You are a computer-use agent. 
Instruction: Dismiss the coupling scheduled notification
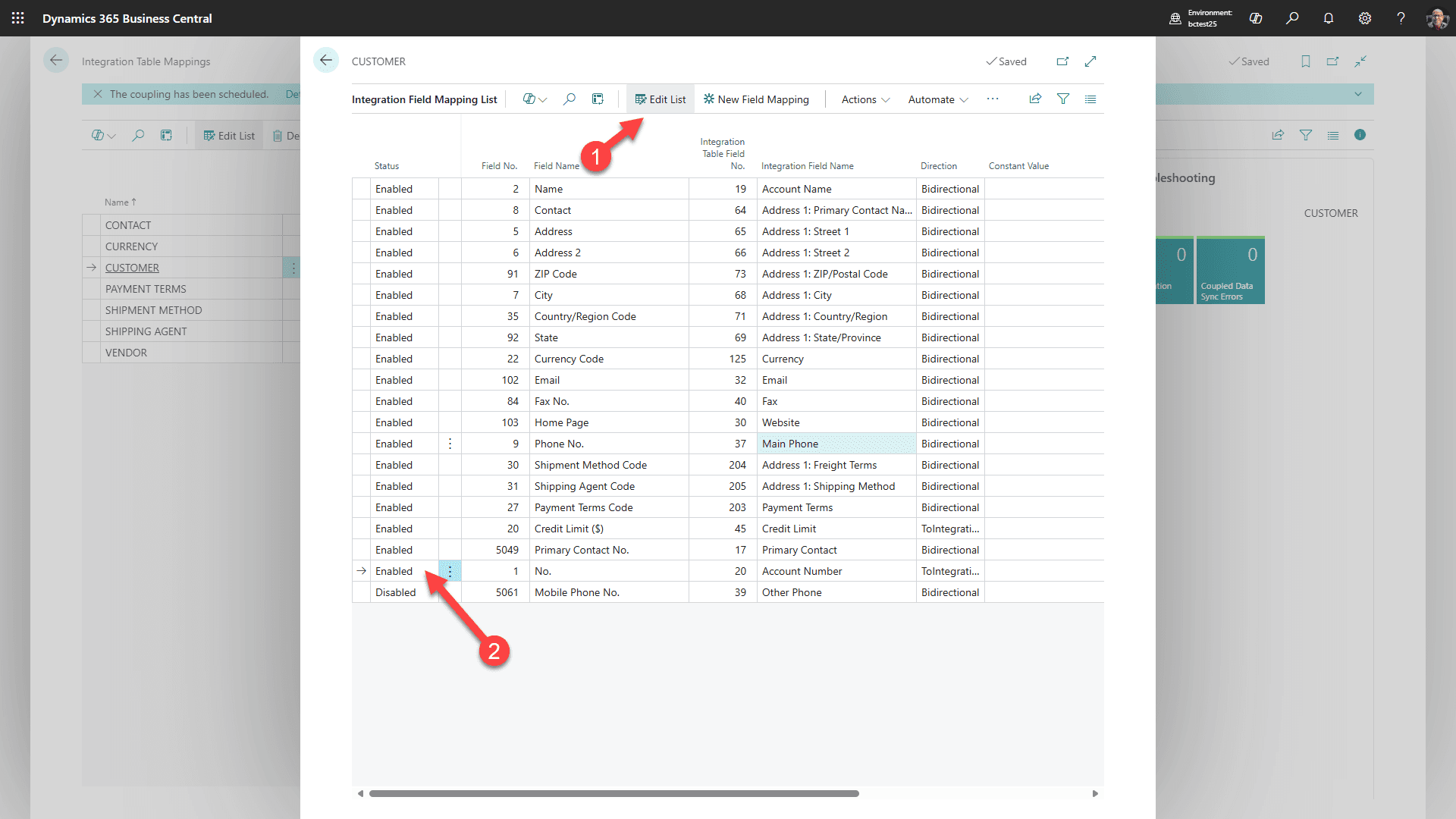(98, 93)
